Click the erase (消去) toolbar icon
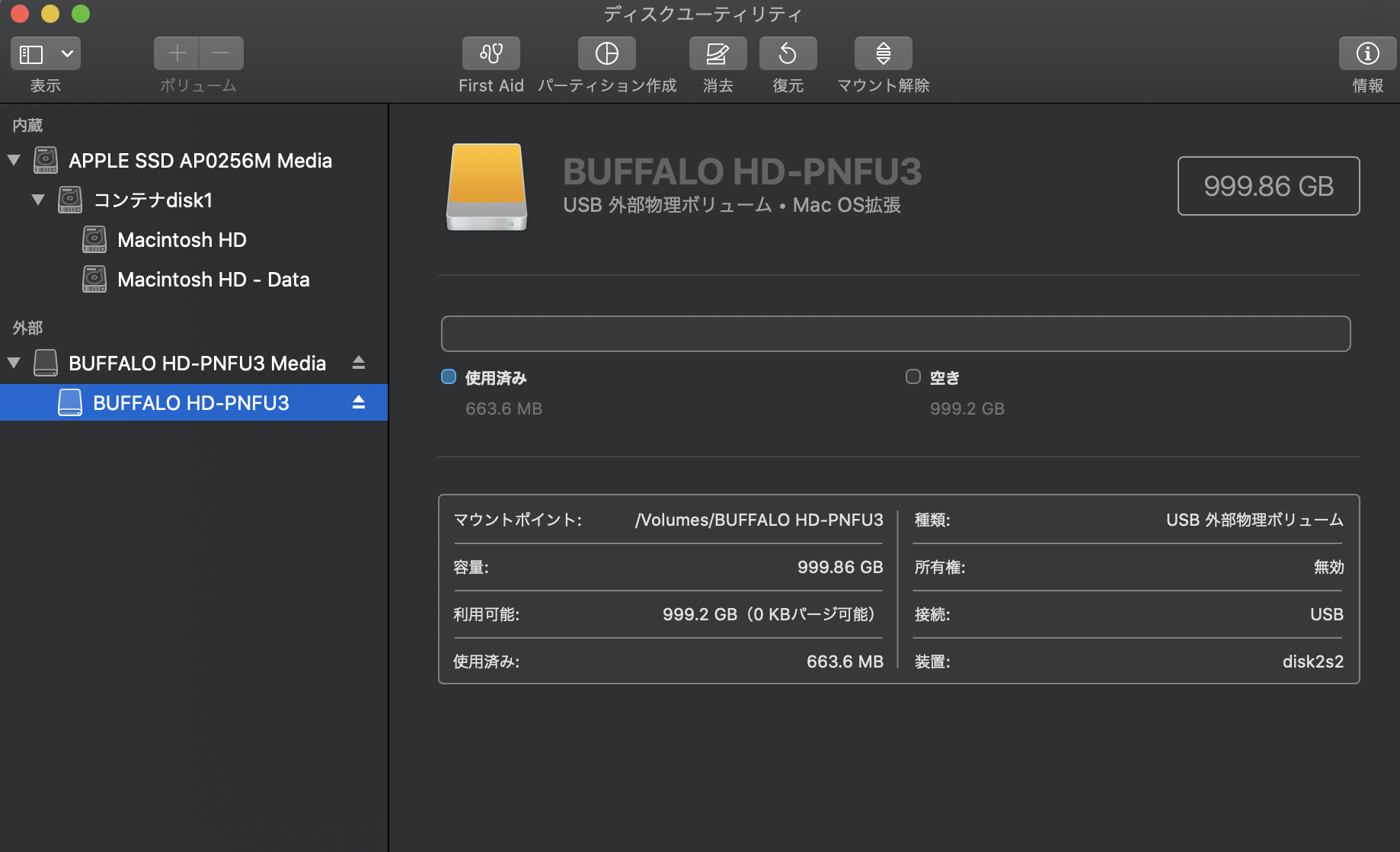Viewport: 1400px width, 852px height. (x=718, y=54)
